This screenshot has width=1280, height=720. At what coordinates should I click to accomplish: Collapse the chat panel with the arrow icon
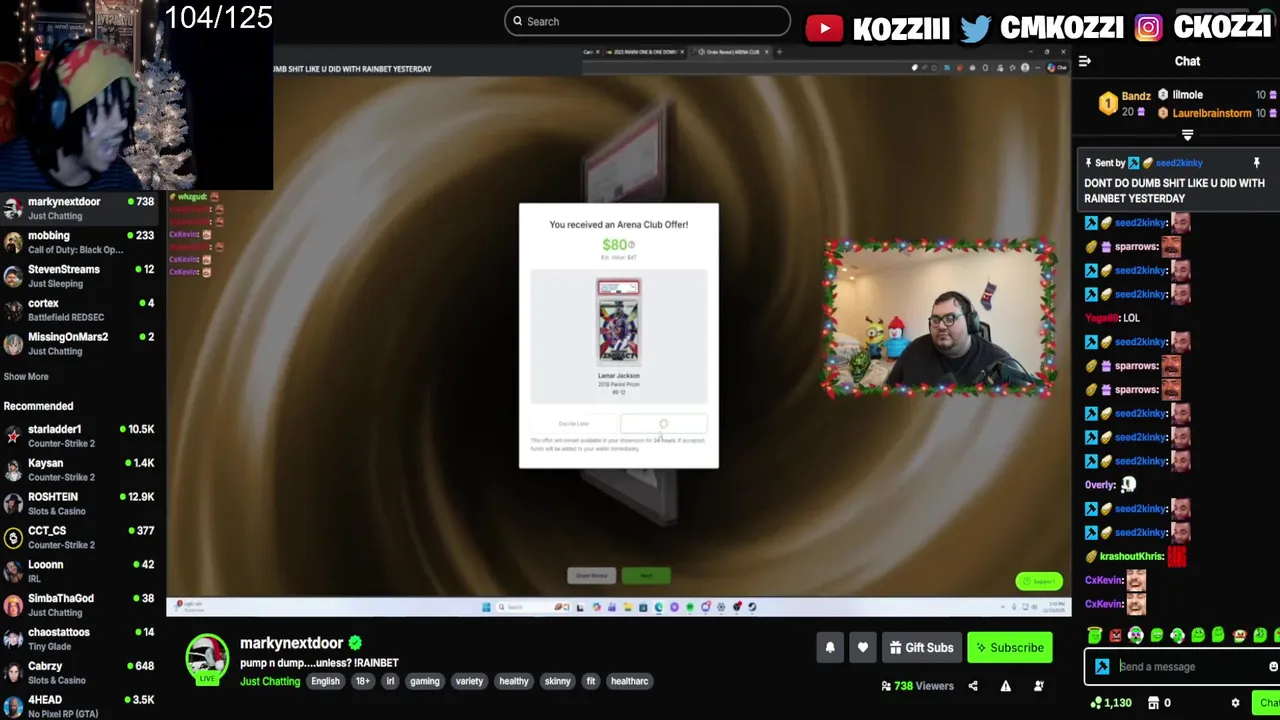[1085, 61]
